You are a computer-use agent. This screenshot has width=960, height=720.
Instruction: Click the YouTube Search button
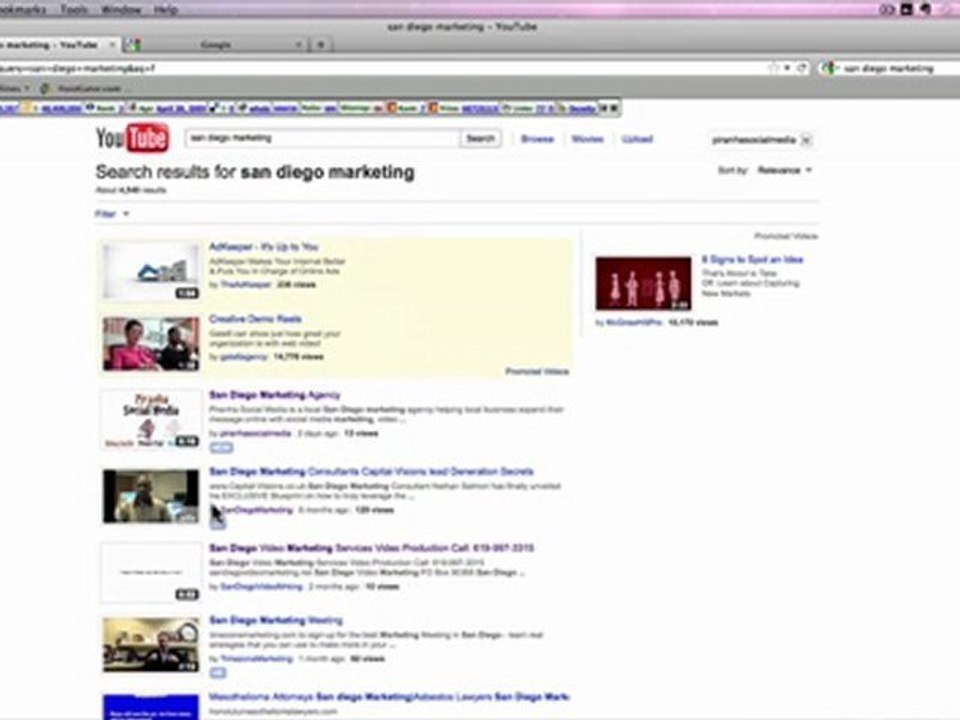click(x=481, y=138)
